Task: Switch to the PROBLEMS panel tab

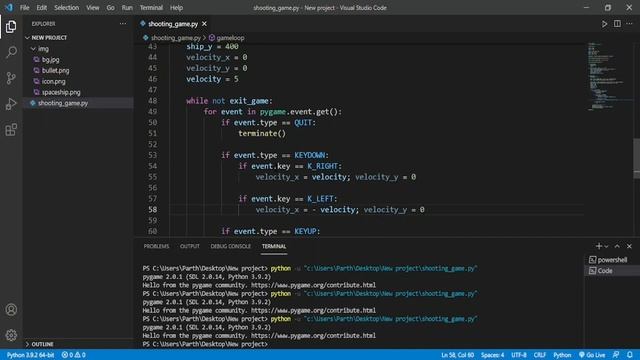Action: tap(156, 246)
